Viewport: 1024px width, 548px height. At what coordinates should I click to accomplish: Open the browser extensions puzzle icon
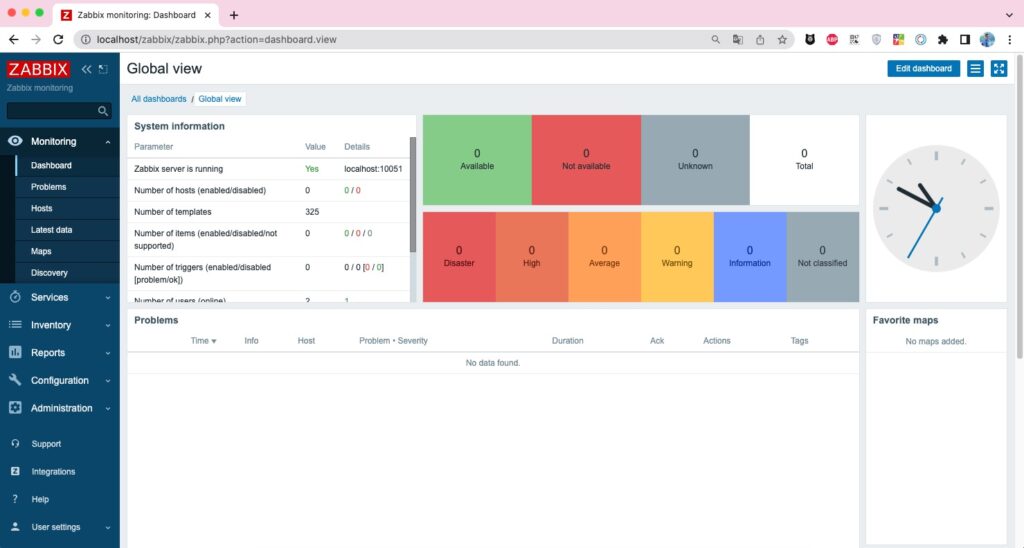pos(942,40)
